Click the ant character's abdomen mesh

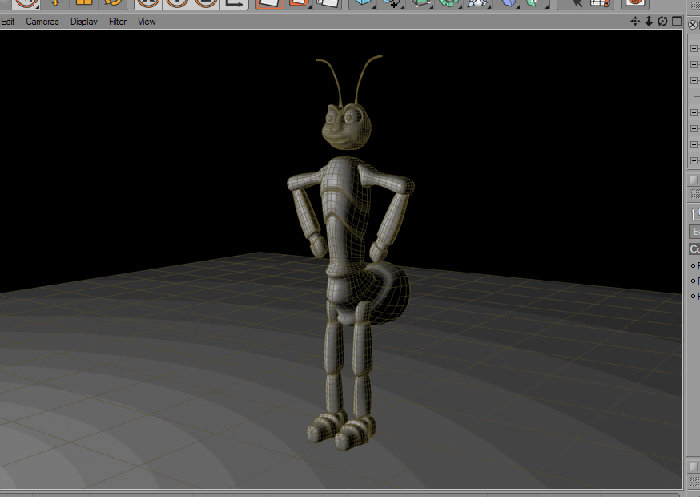point(388,295)
